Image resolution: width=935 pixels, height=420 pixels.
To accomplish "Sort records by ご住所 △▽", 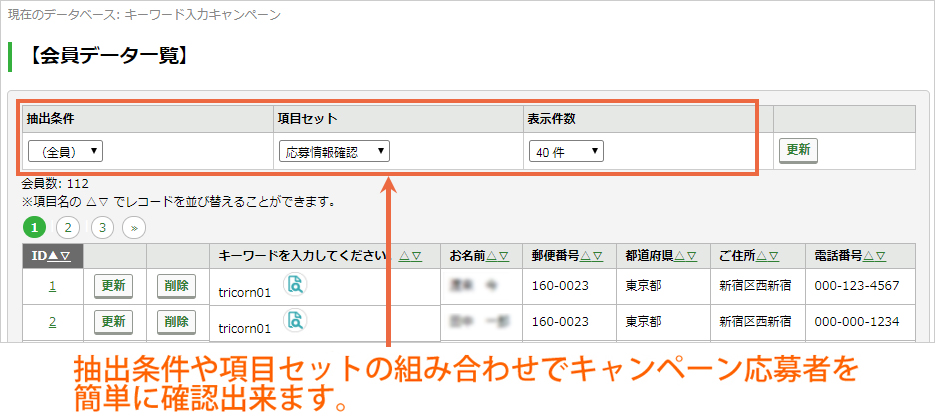I will pos(767,256).
